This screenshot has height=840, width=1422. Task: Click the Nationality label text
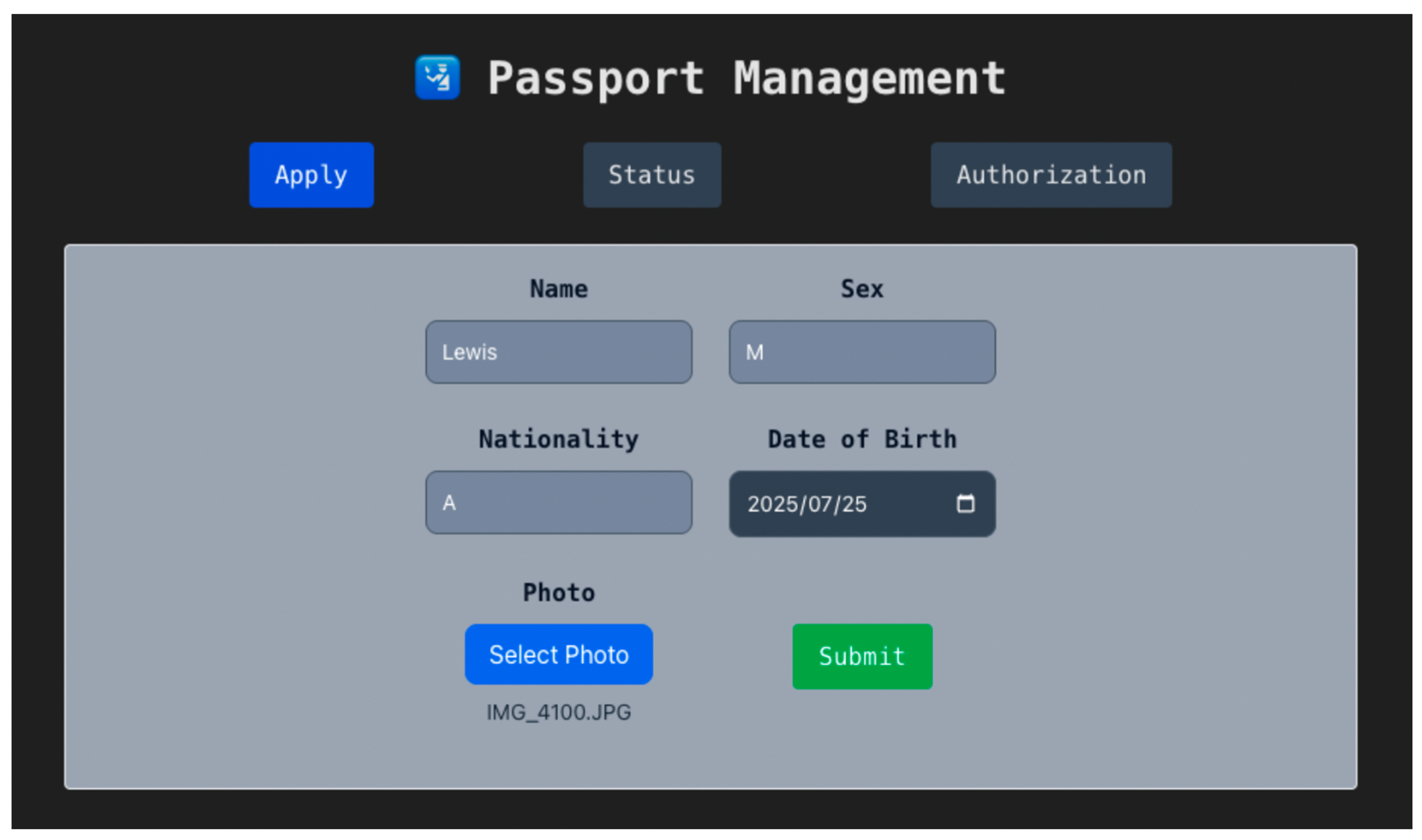click(558, 439)
